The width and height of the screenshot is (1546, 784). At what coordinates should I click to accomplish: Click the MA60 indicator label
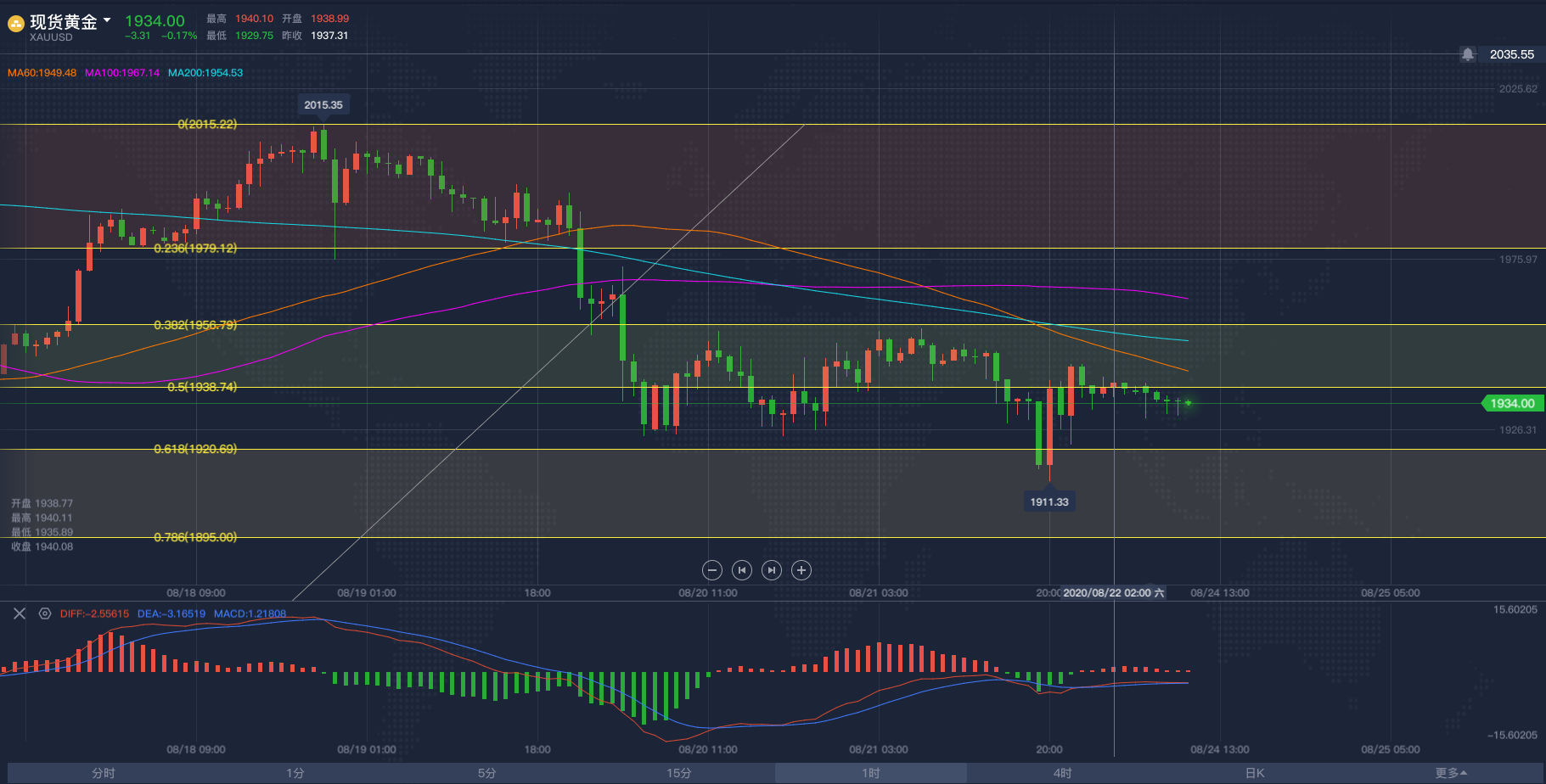point(42,73)
